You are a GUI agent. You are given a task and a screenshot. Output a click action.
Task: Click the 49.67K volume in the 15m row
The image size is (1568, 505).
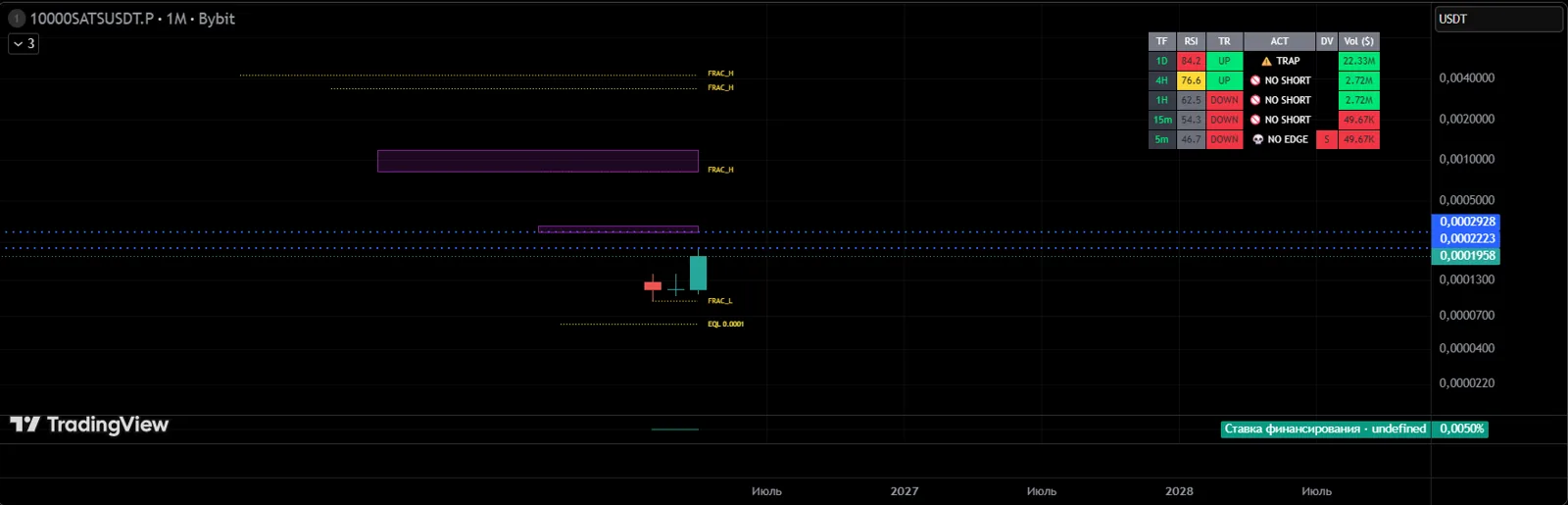pos(1358,120)
